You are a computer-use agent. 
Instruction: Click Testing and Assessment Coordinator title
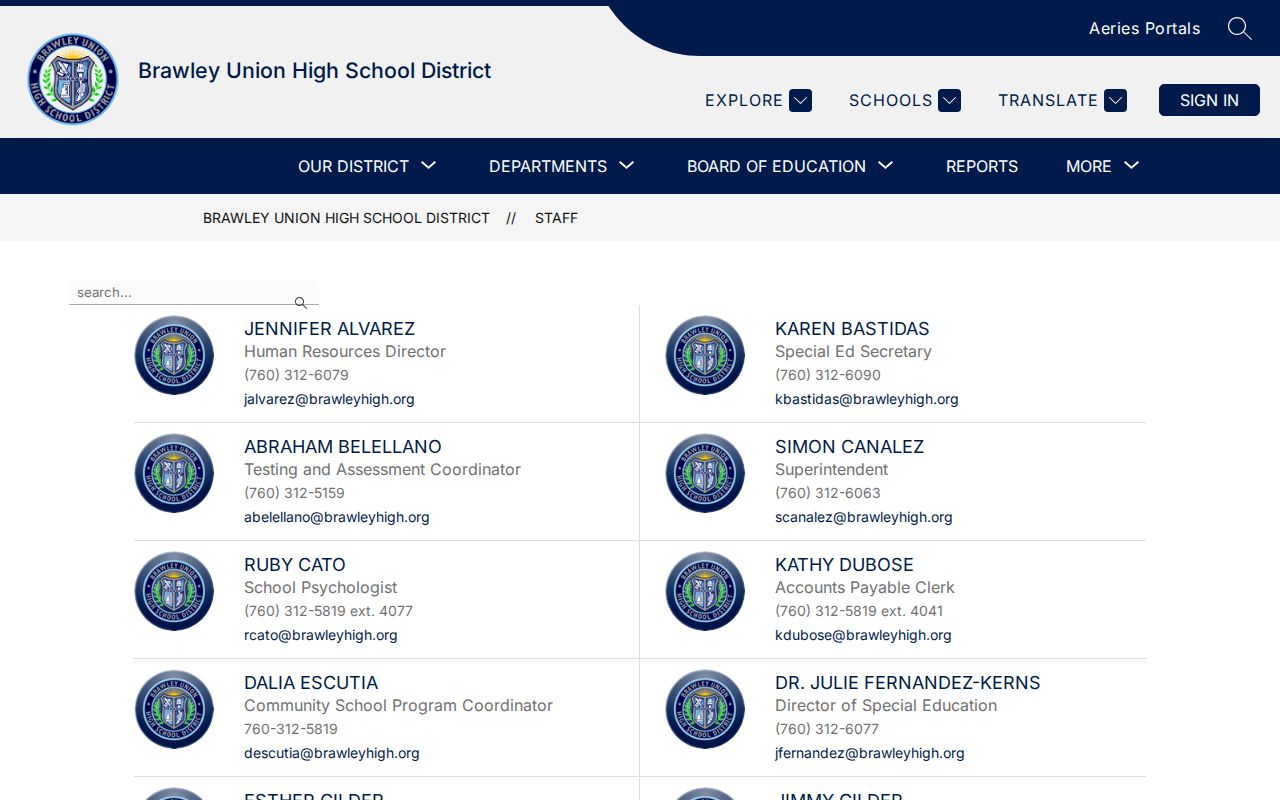point(382,470)
